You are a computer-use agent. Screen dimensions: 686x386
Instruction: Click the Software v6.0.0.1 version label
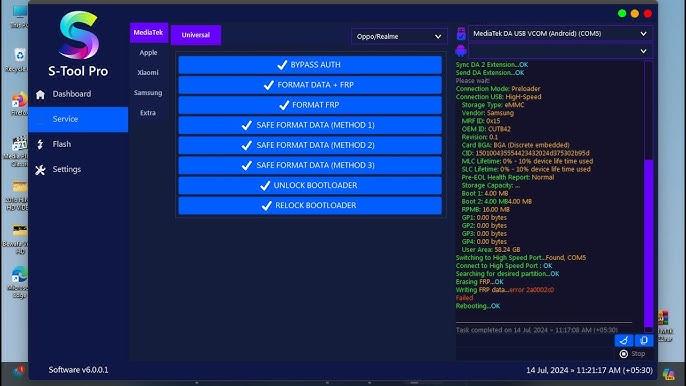point(78,370)
